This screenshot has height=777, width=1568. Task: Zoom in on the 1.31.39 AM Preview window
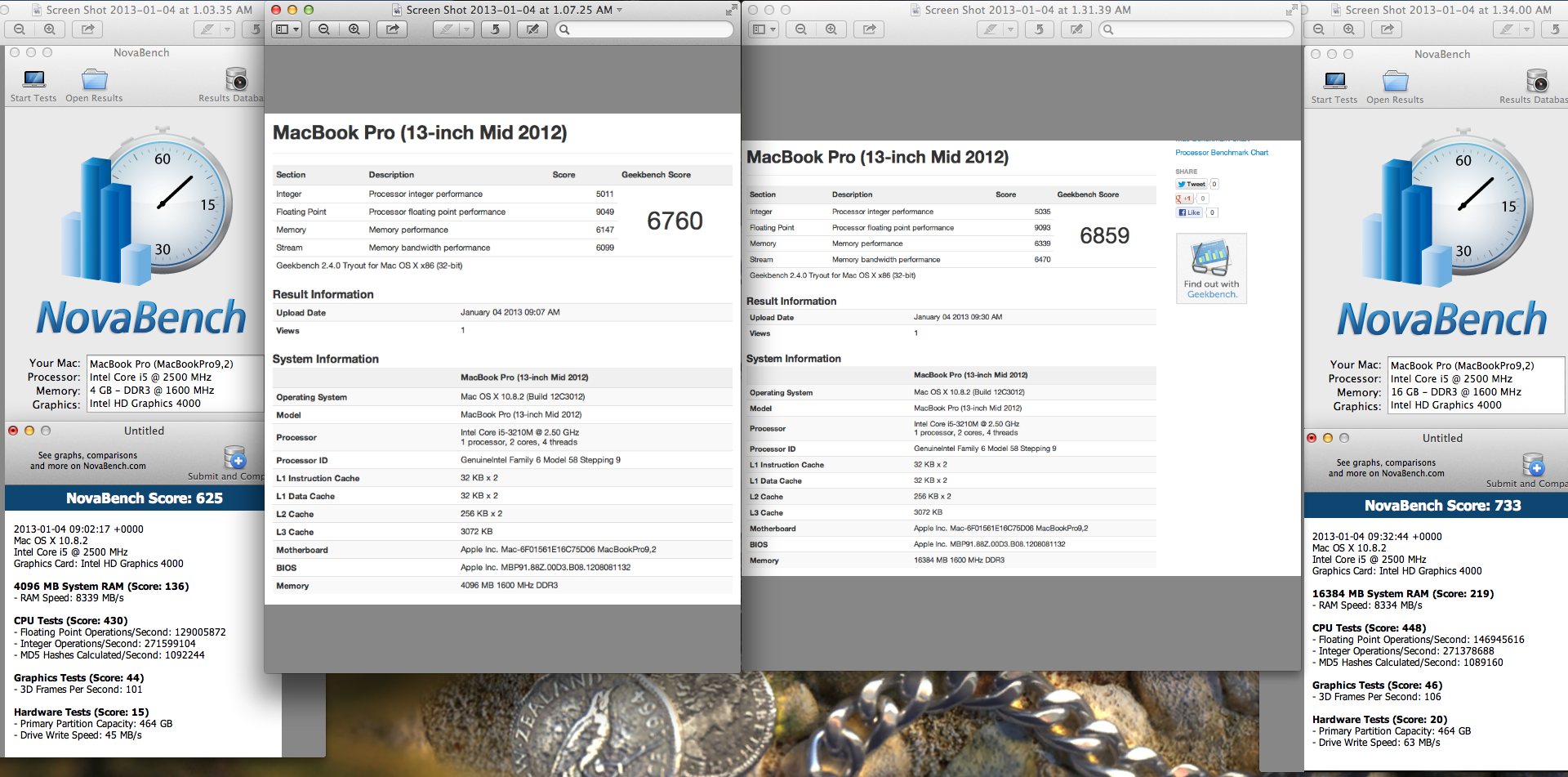pos(831,29)
